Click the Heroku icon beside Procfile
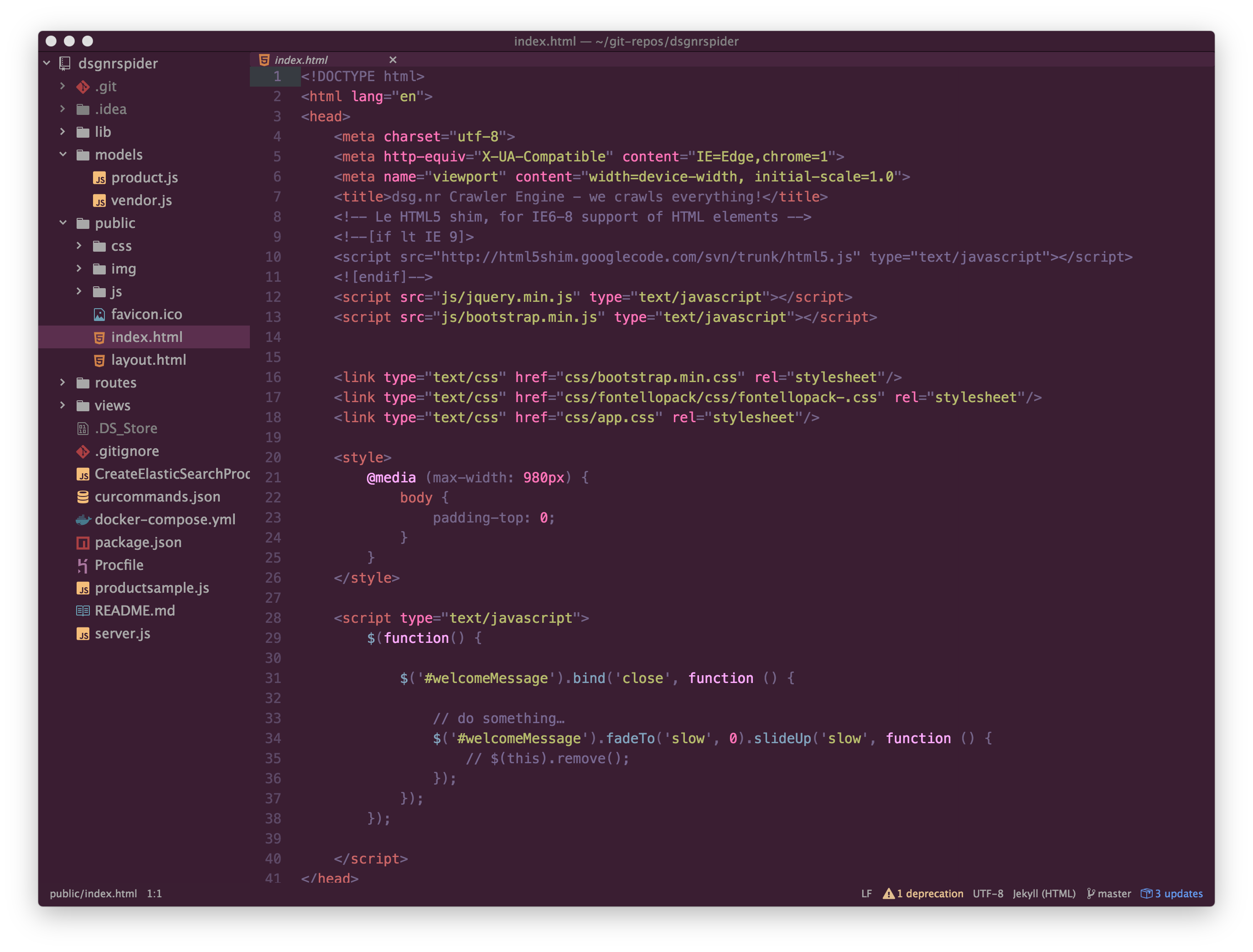 [x=83, y=565]
